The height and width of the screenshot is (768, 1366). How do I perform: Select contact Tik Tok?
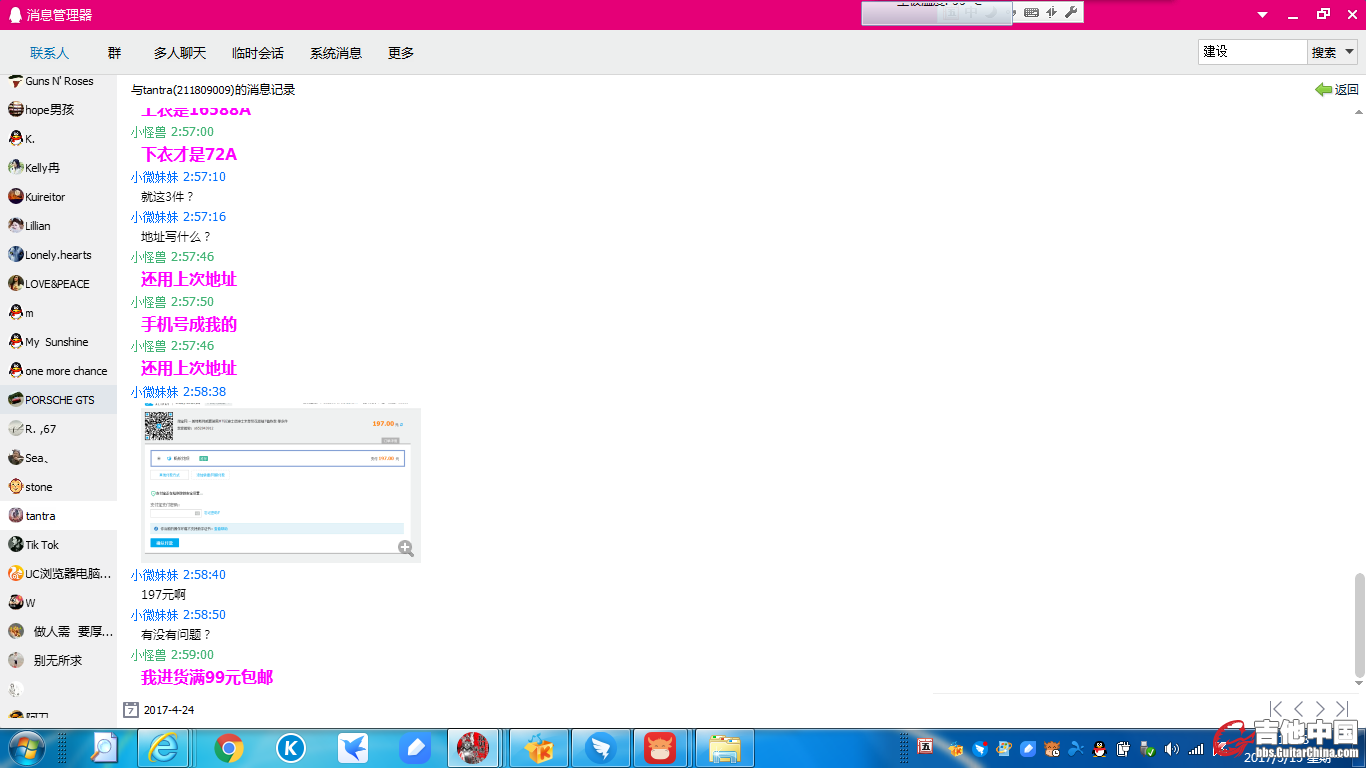click(58, 545)
